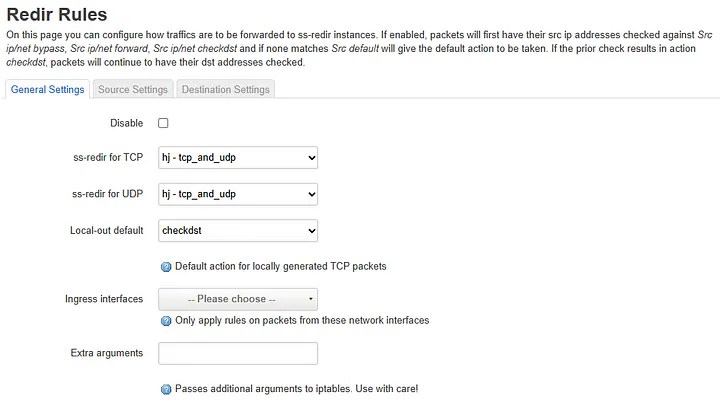720x406 pixels.
Task: Click the 'Local-out default' label
Action: 107,231
